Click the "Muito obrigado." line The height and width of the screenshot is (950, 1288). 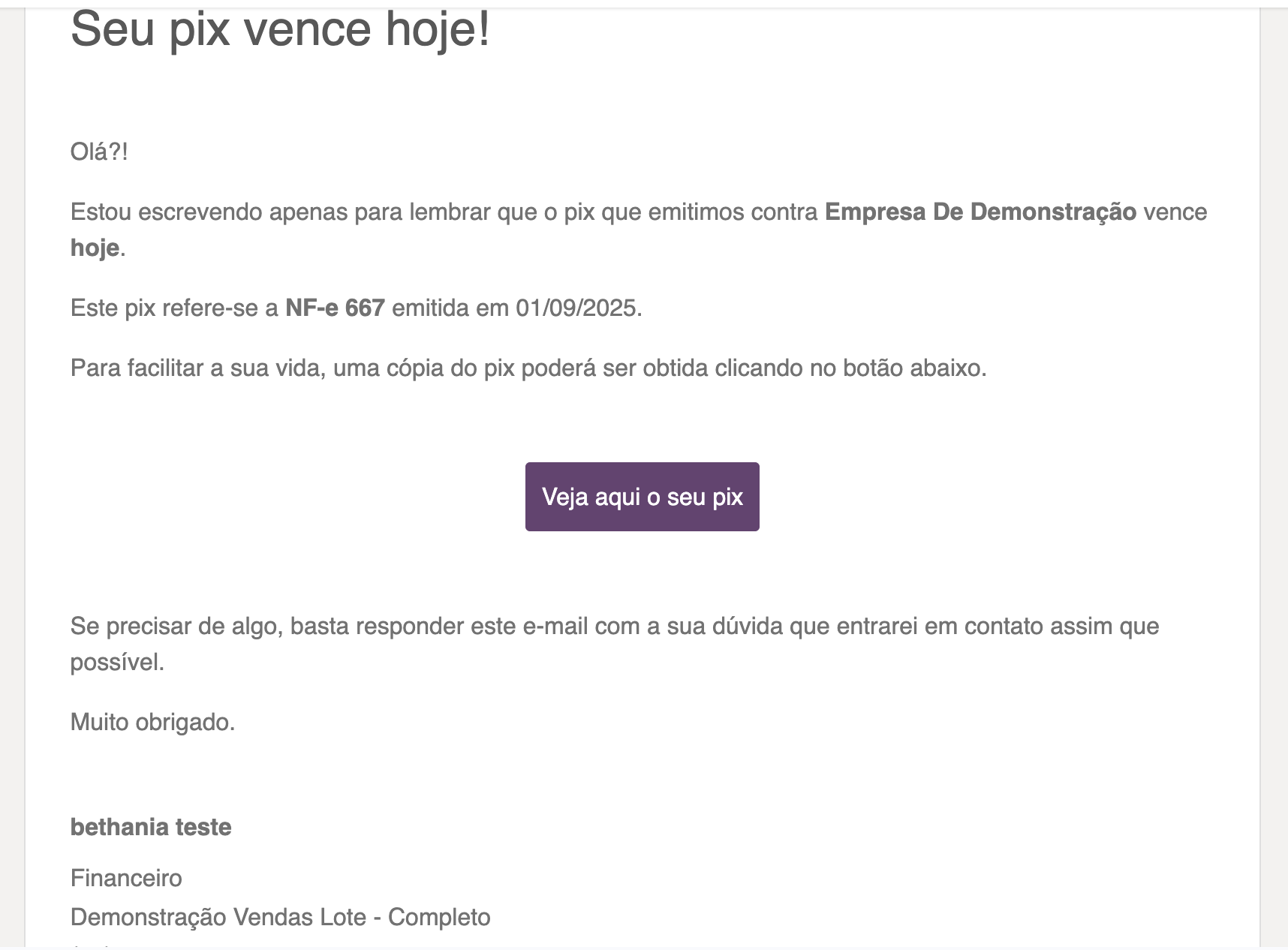[x=152, y=722]
